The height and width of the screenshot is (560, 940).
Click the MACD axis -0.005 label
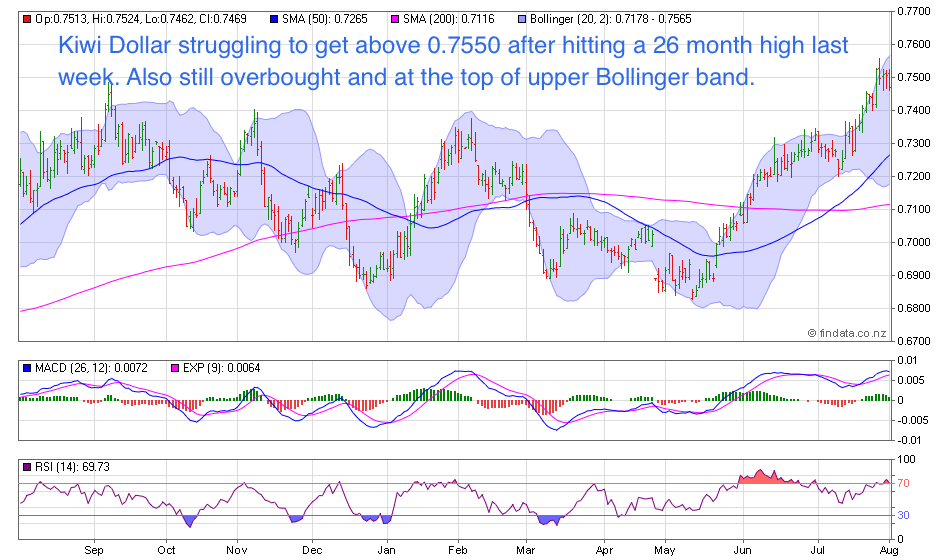(x=911, y=420)
